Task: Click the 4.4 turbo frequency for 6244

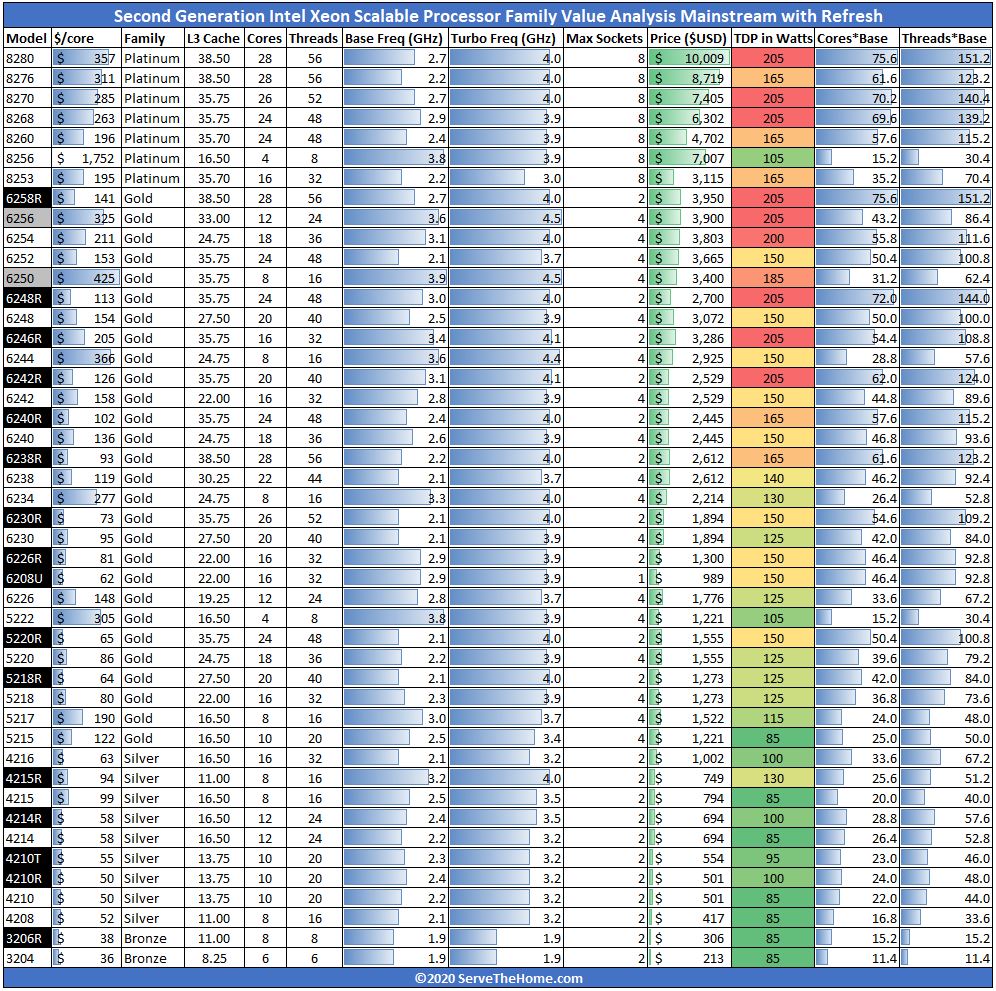Action: click(506, 358)
